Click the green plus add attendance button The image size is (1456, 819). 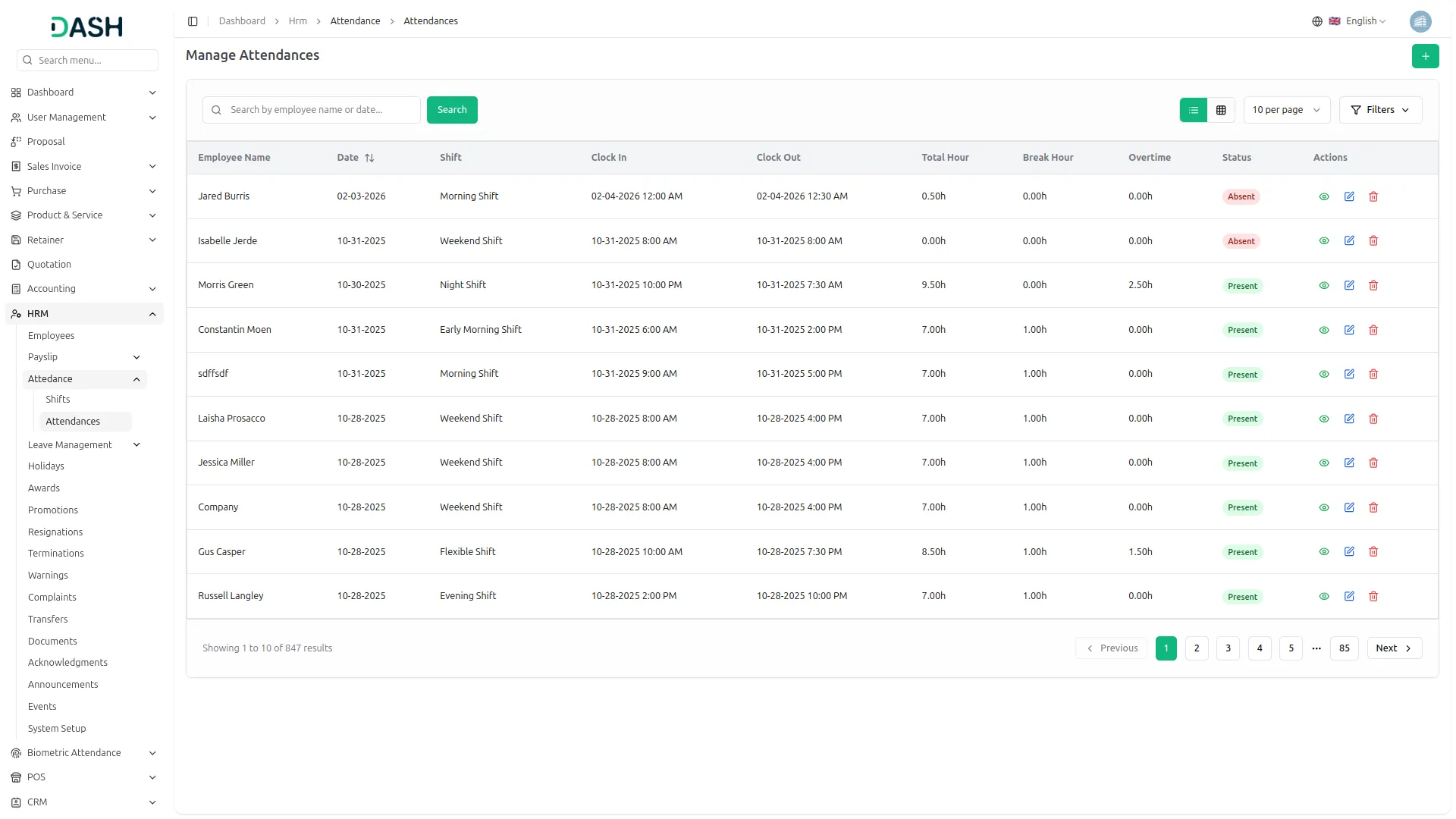click(x=1425, y=56)
